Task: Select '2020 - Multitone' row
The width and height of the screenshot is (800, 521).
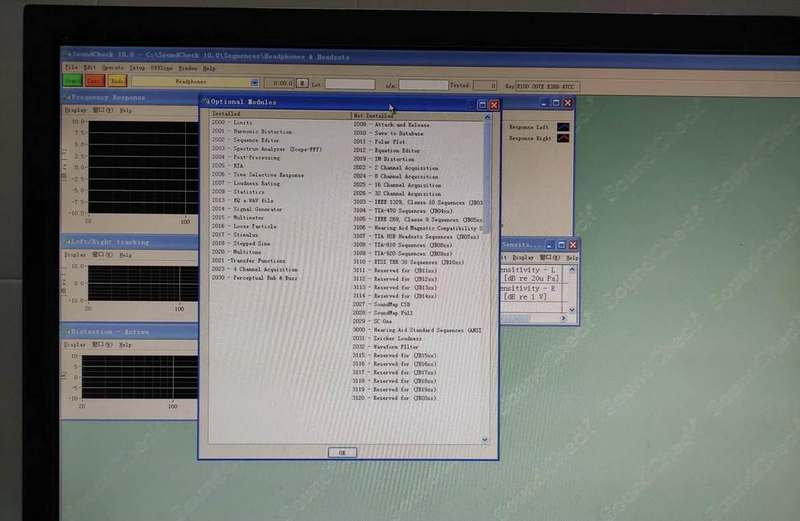Action: point(236,252)
